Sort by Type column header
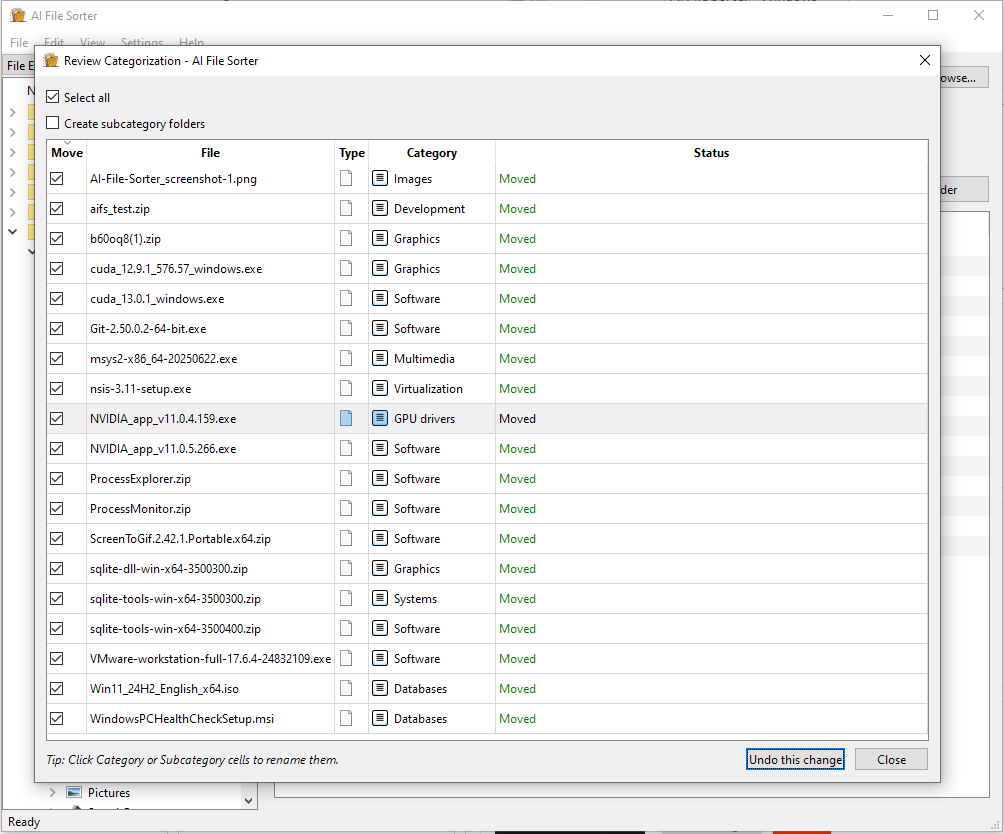This screenshot has width=1004, height=834. (352, 153)
